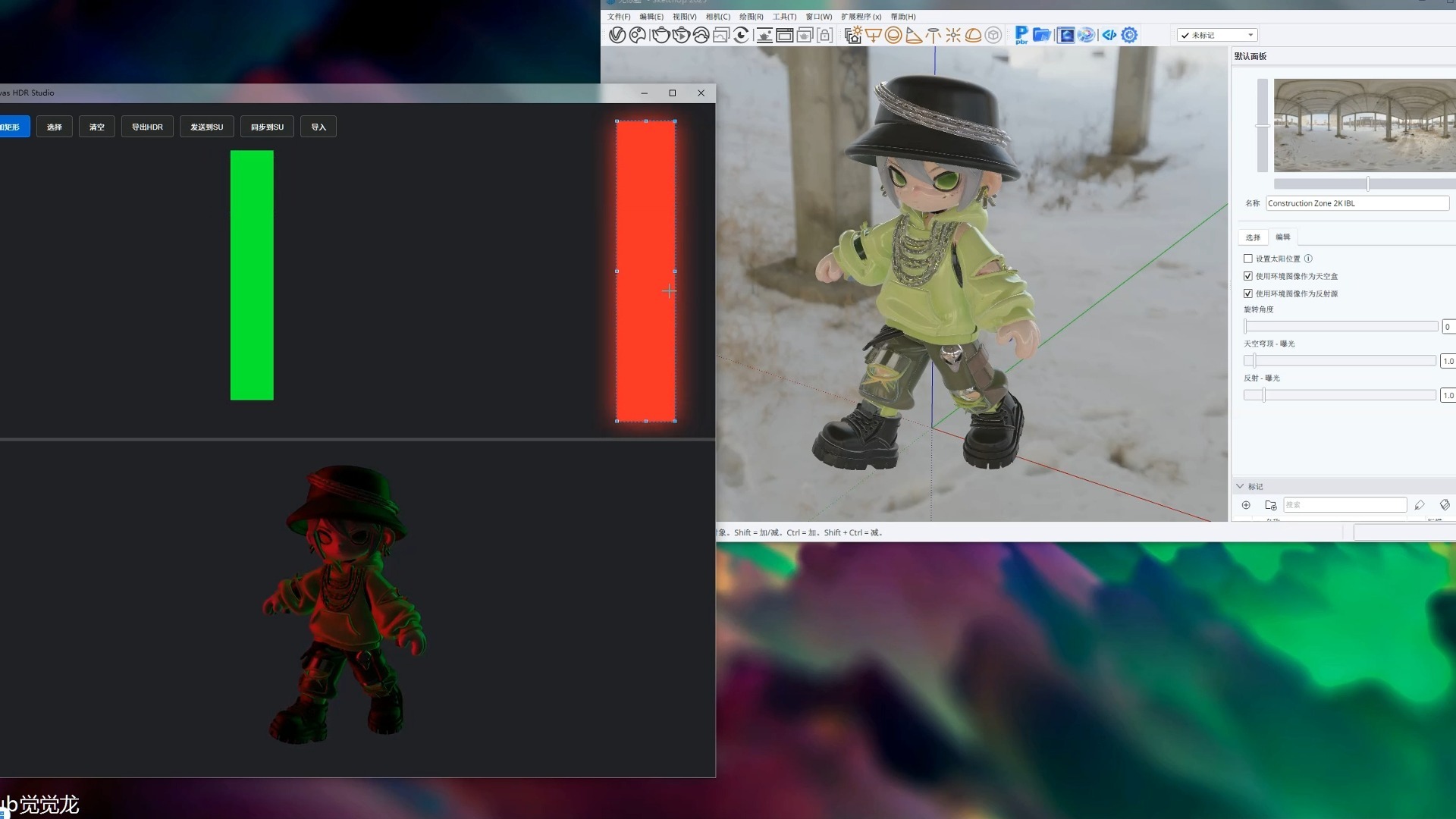Click the add tag folder icon
This screenshot has height=819, width=1456.
point(1270,505)
